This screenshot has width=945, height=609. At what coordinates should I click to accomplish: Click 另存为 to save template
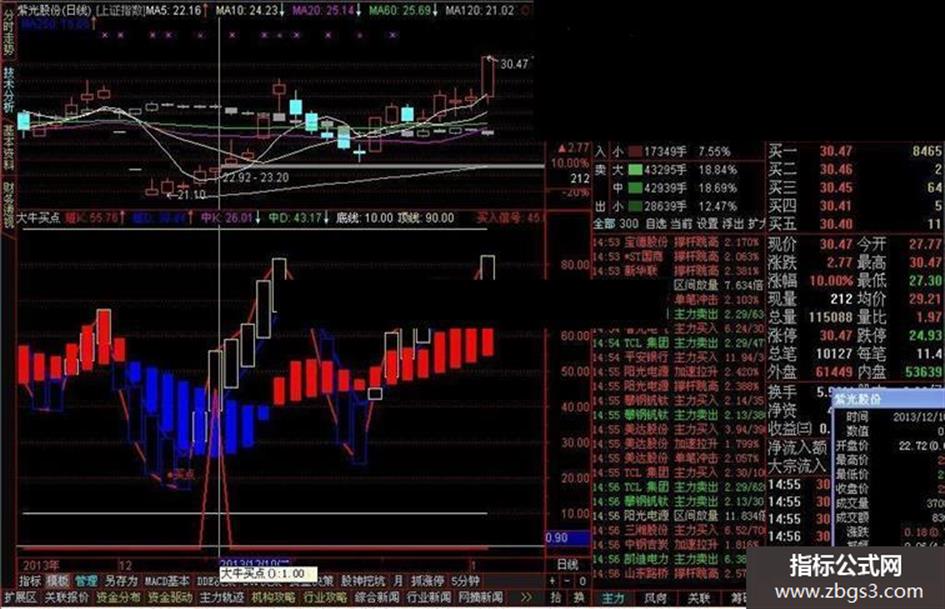point(121,581)
